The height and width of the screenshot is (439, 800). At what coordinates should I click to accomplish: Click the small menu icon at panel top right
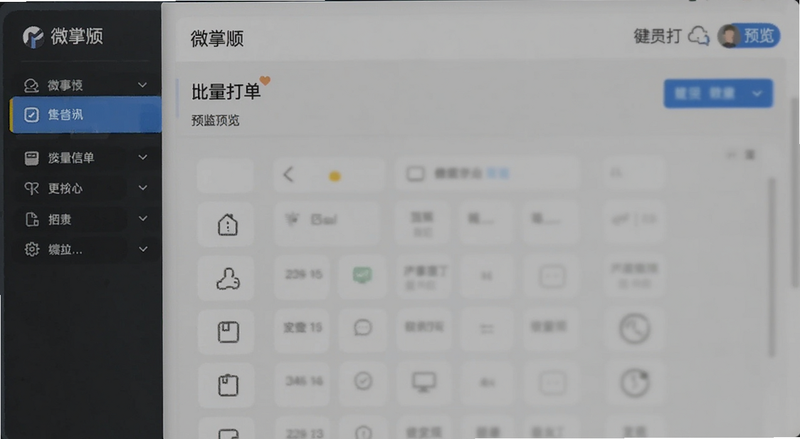pyautogui.click(x=750, y=154)
